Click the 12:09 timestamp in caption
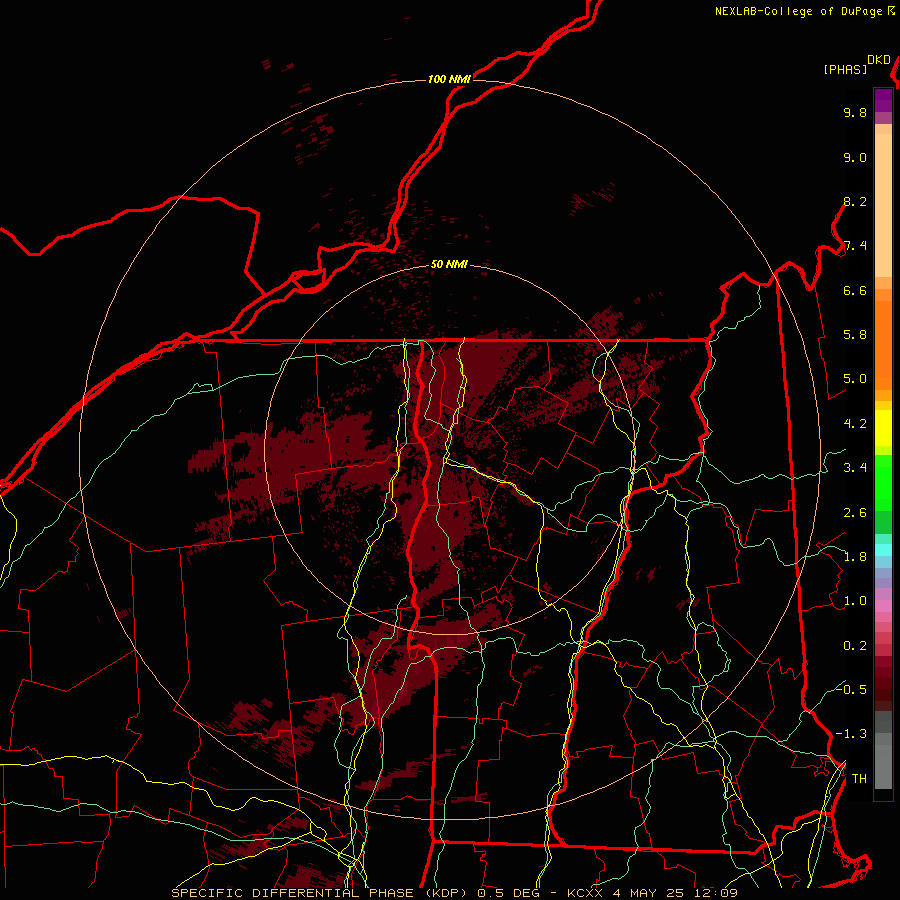This screenshot has height=900, width=900. coord(716,893)
